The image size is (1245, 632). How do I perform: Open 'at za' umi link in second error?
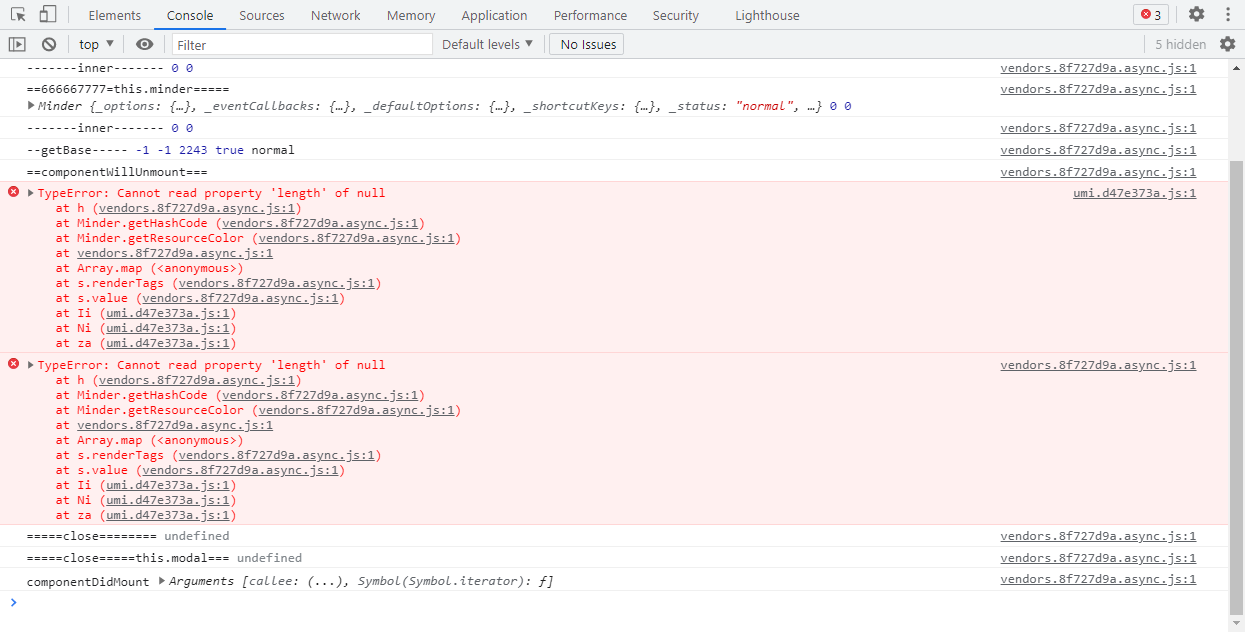(x=168, y=515)
